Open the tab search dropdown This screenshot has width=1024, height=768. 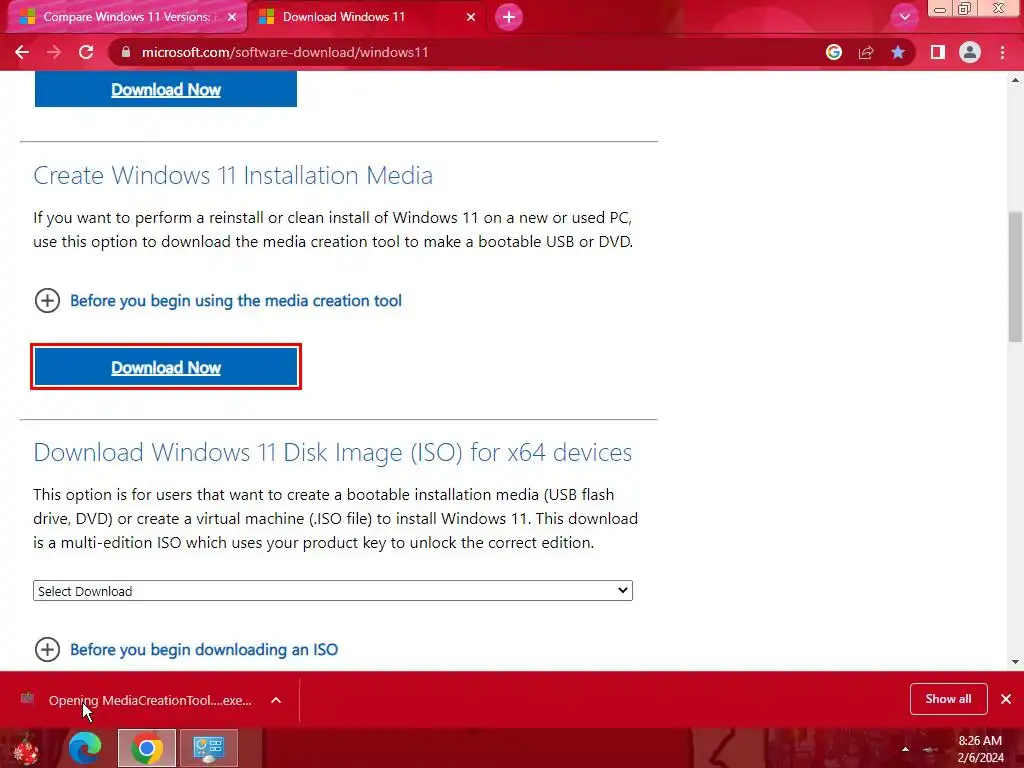(x=904, y=17)
